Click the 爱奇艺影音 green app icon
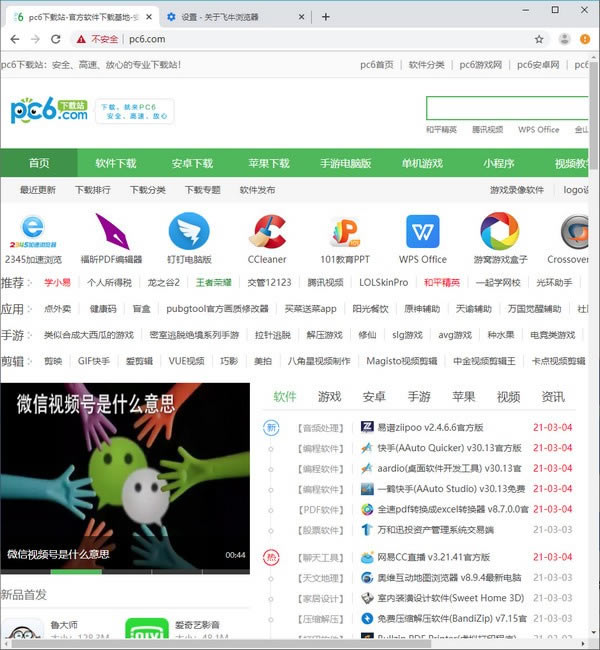The height and width of the screenshot is (650, 600). pyautogui.click(x=147, y=628)
